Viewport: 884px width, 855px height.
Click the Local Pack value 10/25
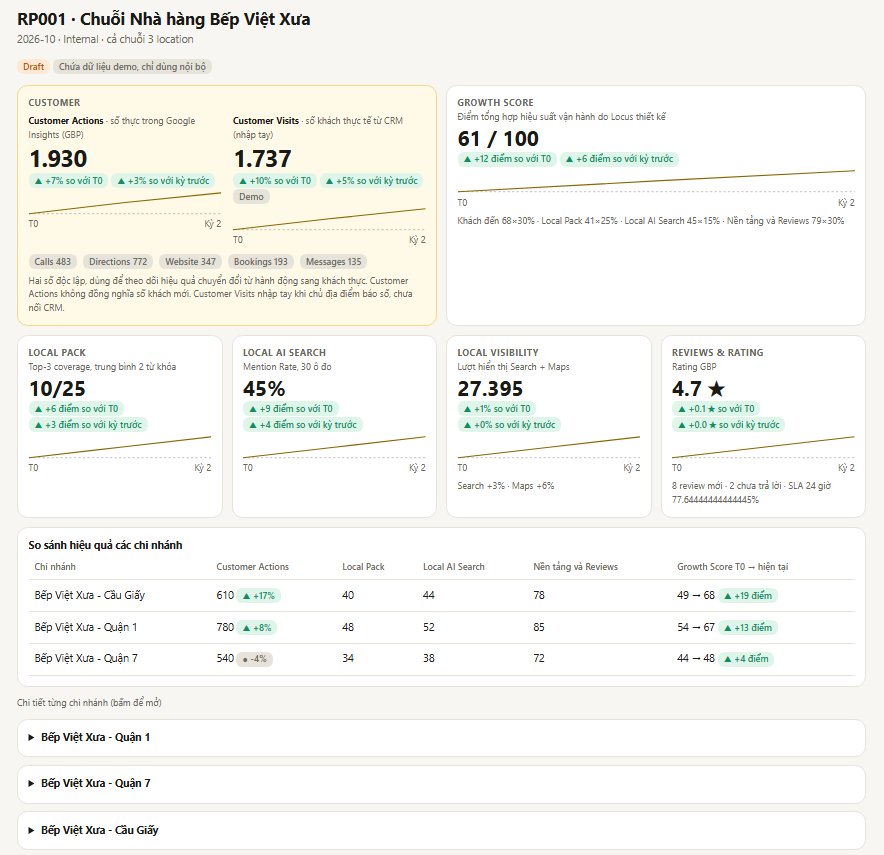(x=57, y=389)
